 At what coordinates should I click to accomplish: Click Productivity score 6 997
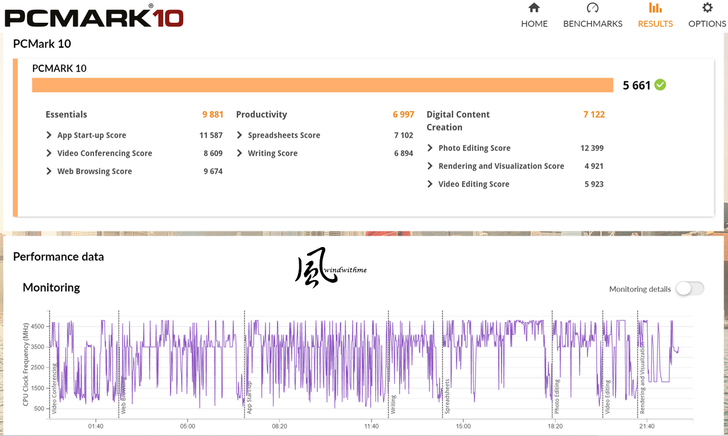403,114
